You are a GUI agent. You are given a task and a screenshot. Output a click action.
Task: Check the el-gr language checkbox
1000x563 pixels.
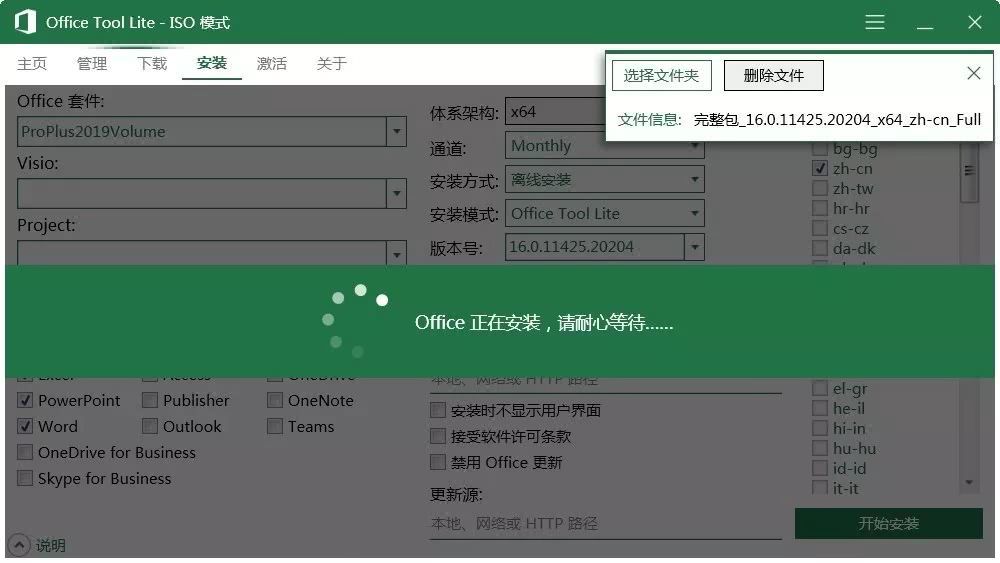[820, 388]
